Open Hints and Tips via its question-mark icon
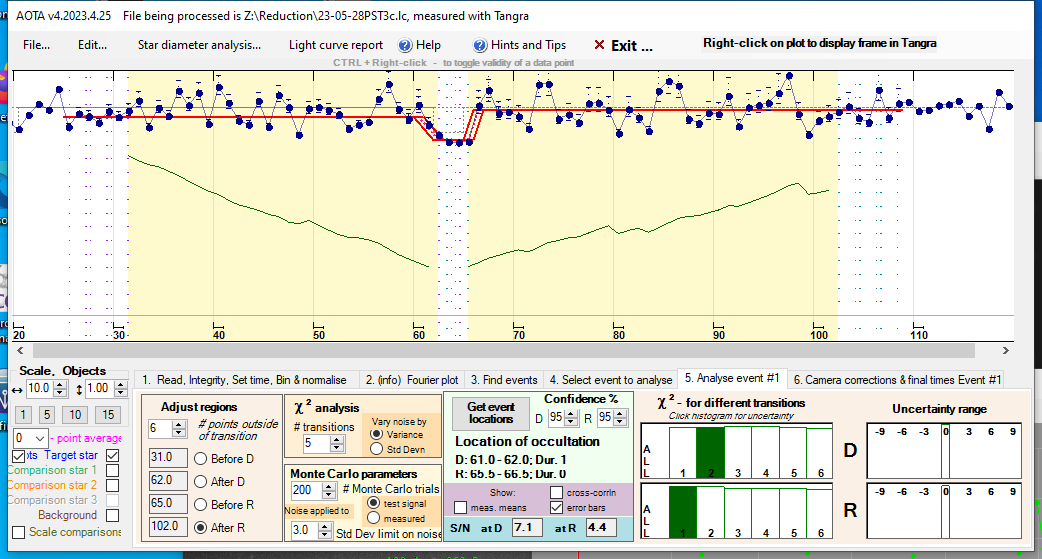 (480, 45)
